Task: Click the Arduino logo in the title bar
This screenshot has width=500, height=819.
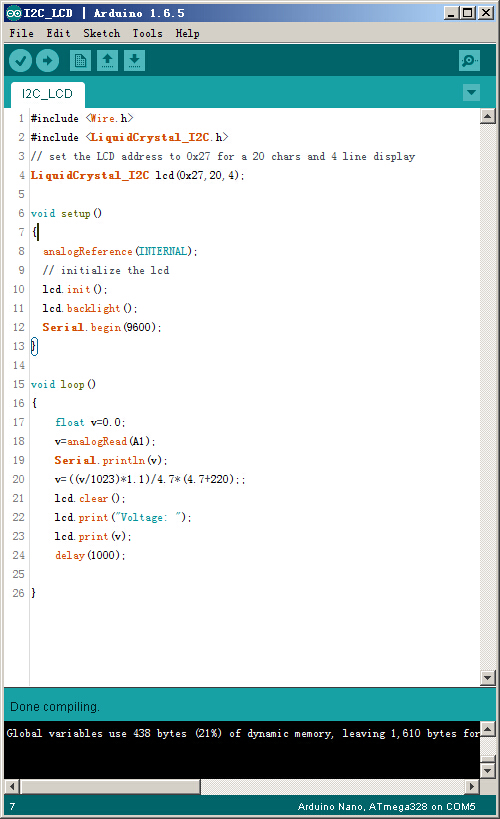Action: [14, 13]
